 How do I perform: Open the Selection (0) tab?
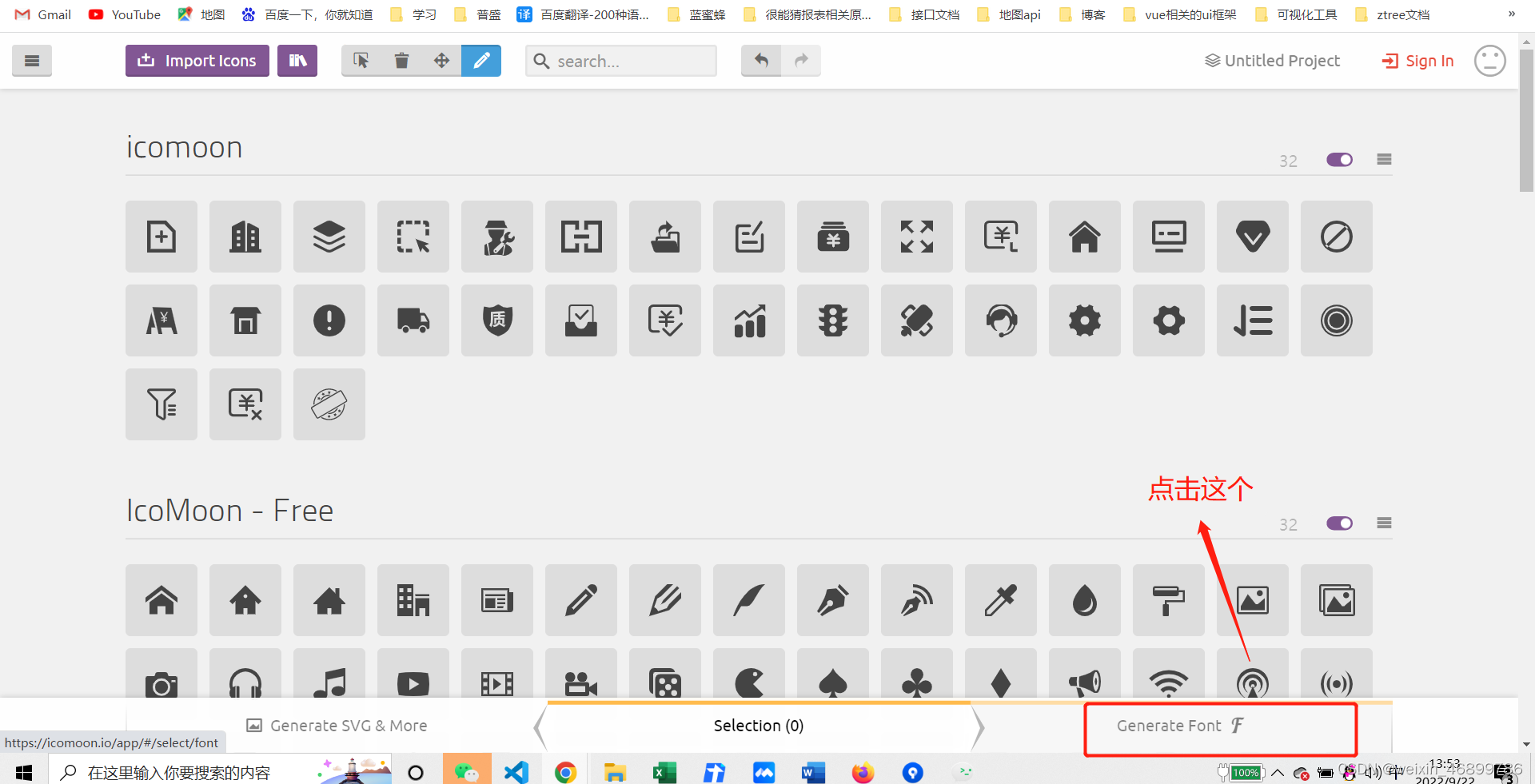[759, 726]
